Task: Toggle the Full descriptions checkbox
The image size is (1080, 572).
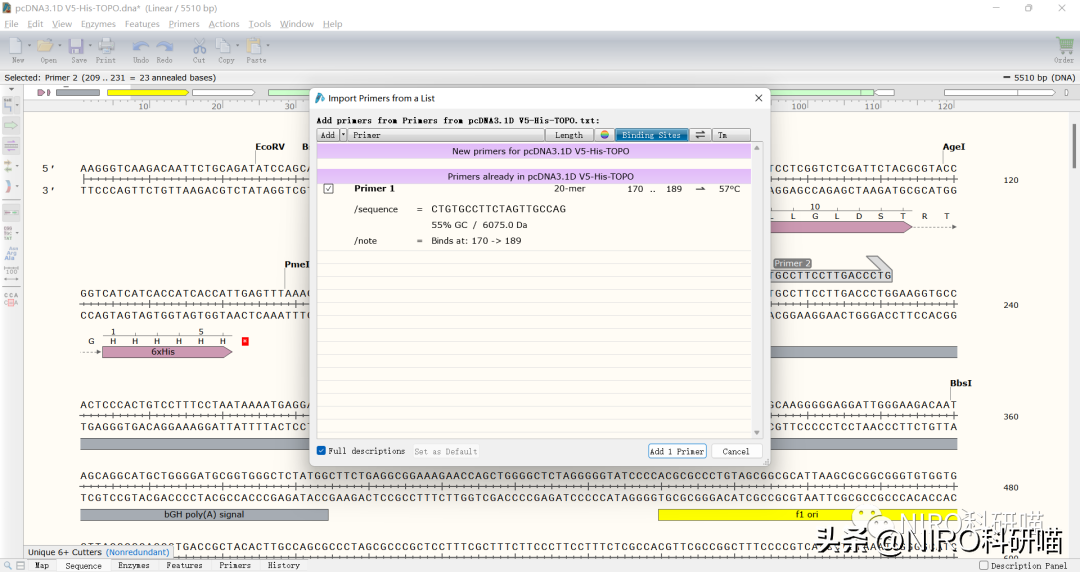Action: pos(322,451)
